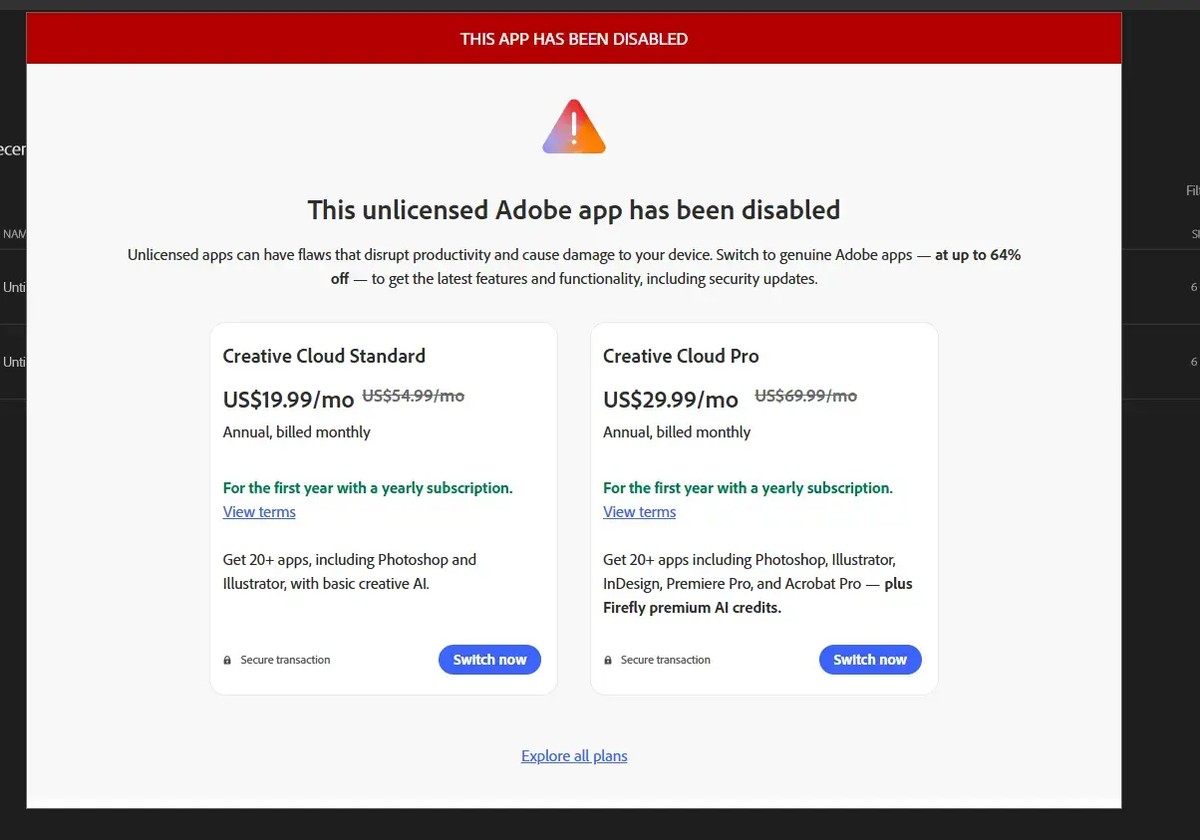Click lock icon in Creative Cloud Pro card

pos(608,660)
